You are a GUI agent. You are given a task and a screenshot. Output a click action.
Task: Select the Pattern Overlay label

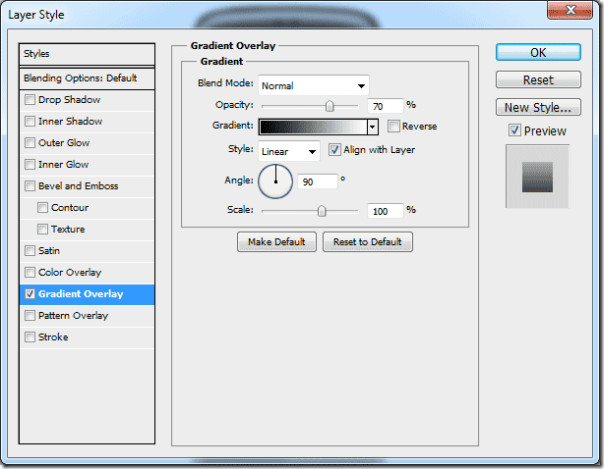coord(73,315)
